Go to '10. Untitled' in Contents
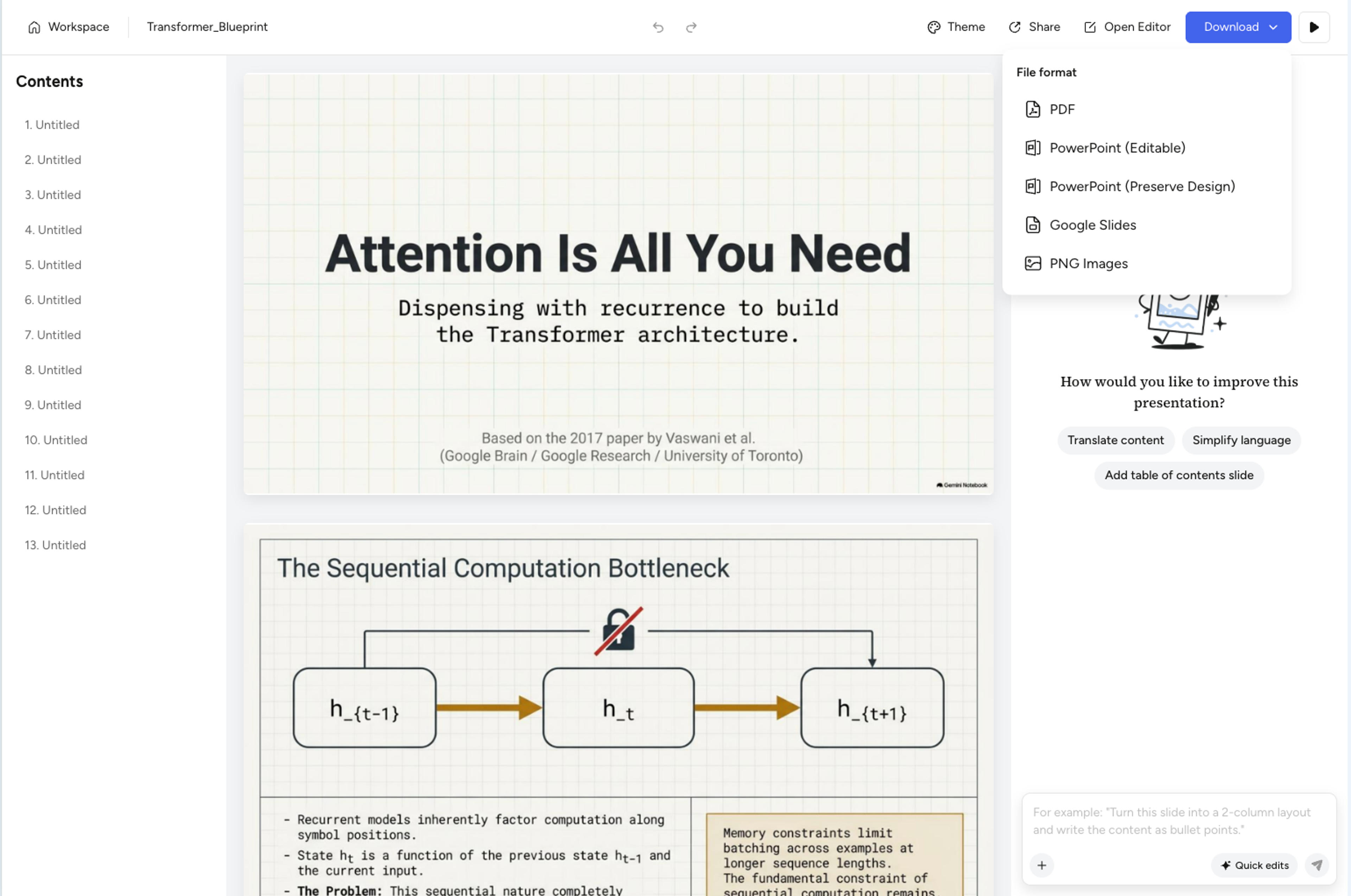Image resolution: width=1351 pixels, height=896 pixels. point(56,440)
